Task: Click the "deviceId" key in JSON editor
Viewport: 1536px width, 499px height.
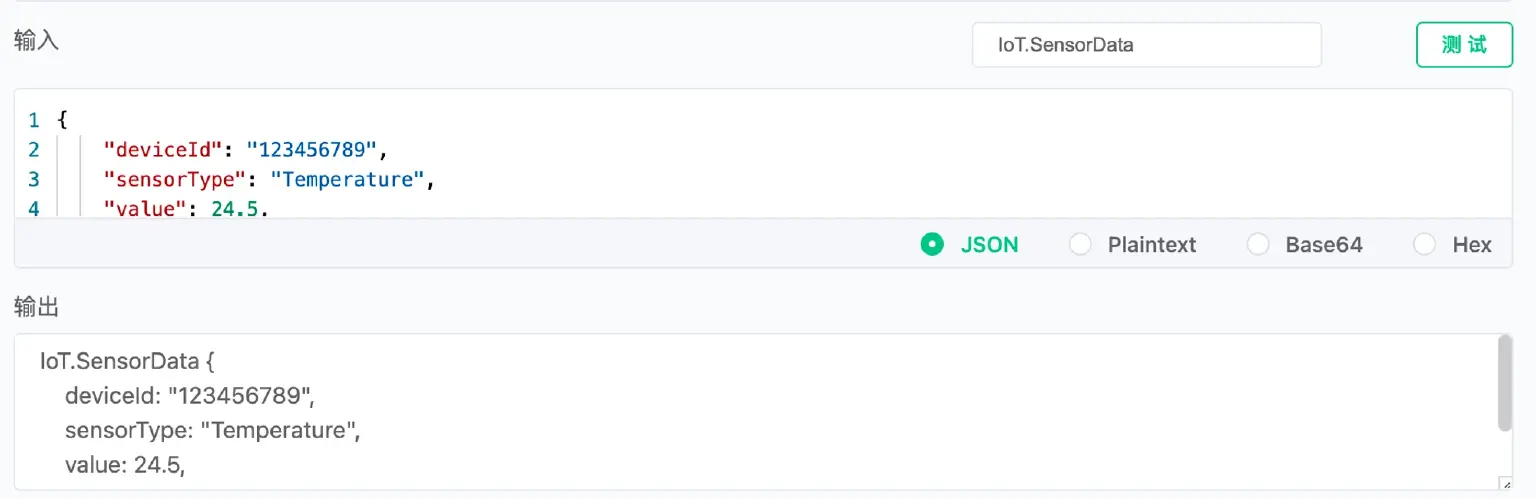Action: 161,150
